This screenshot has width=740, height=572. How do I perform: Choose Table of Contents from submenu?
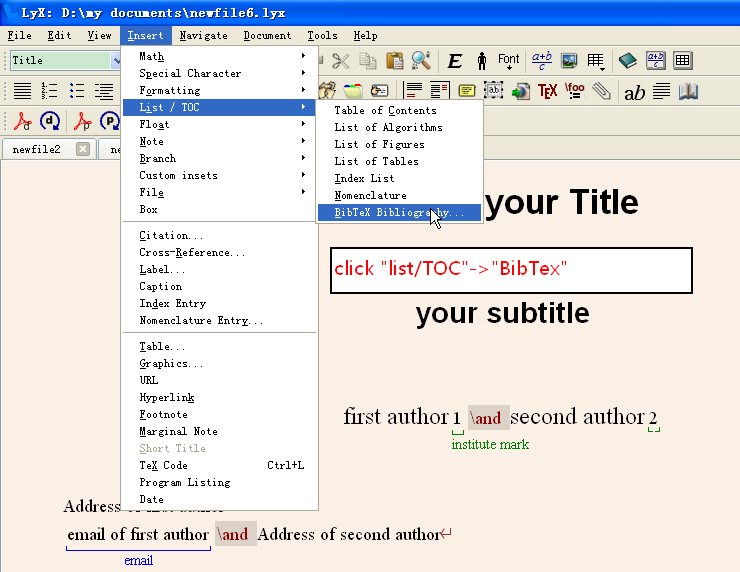click(400, 110)
